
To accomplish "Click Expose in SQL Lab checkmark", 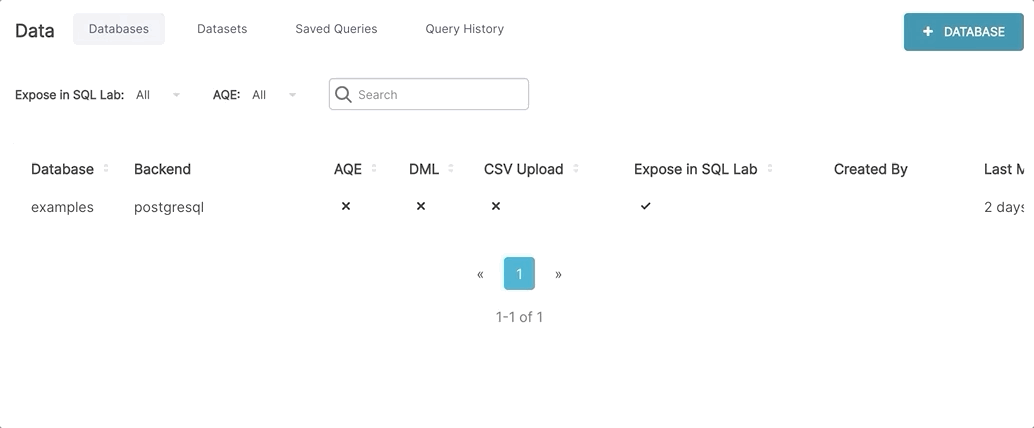I will point(646,206).
